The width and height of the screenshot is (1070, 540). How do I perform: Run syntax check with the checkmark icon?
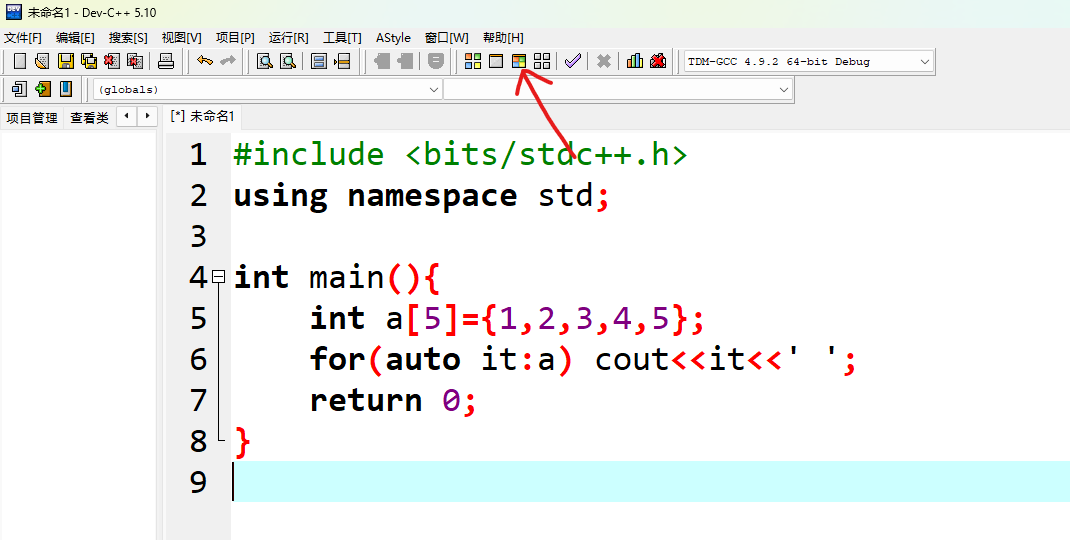coord(572,61)
